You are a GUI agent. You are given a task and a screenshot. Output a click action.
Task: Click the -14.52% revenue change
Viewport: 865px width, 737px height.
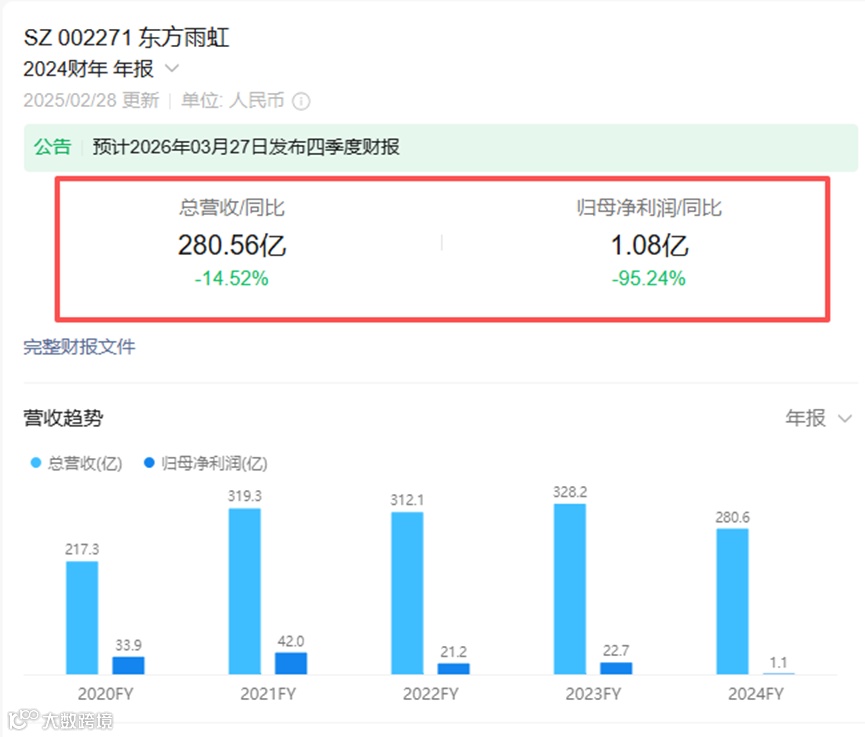231,278
